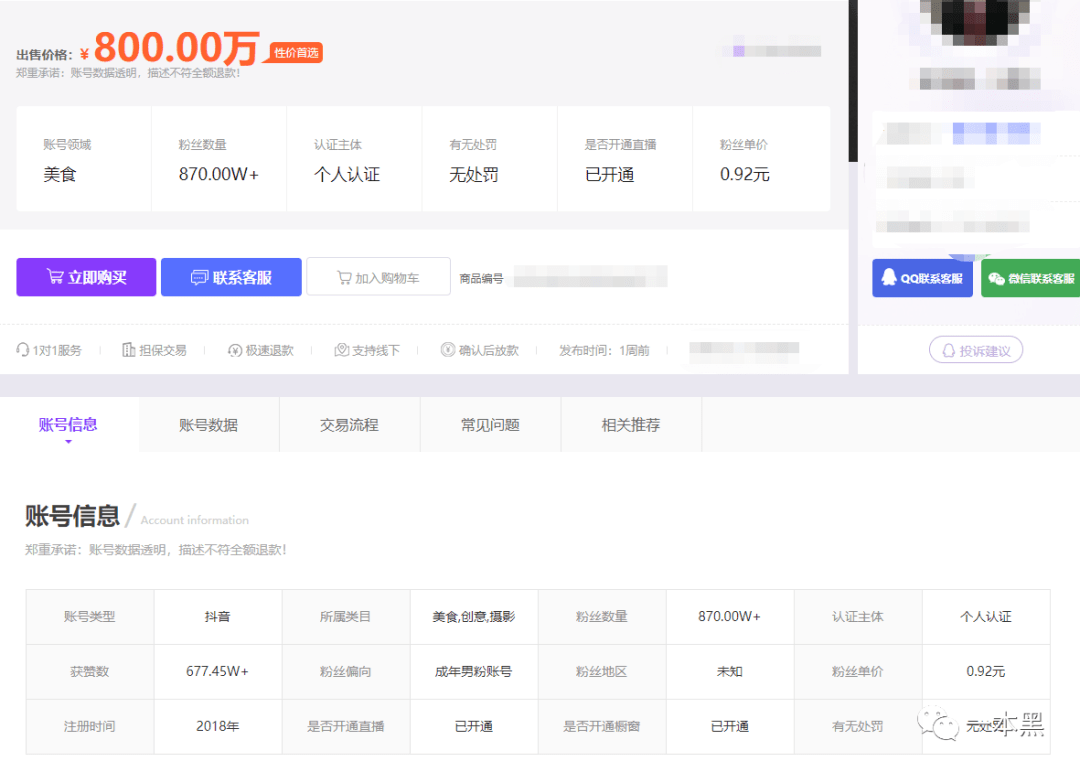This screenshot has height=772, width=1080.
Task: Click the 担保交易 building icon
Action: 128,350
